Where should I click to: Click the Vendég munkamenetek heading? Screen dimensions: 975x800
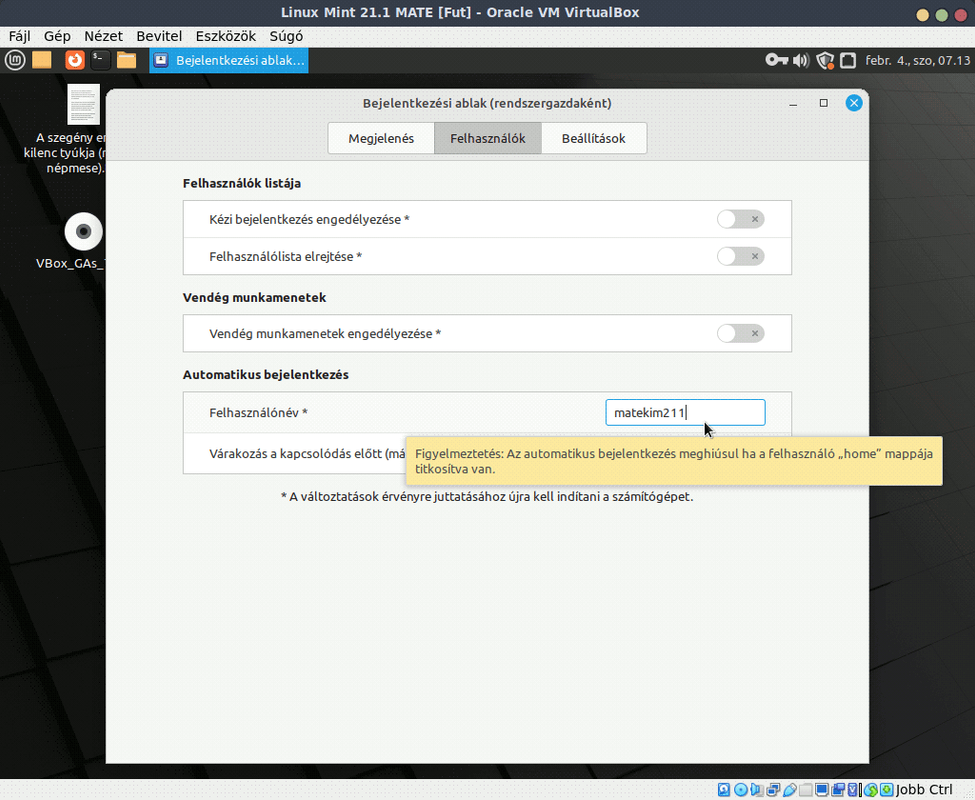click(254, 298)
